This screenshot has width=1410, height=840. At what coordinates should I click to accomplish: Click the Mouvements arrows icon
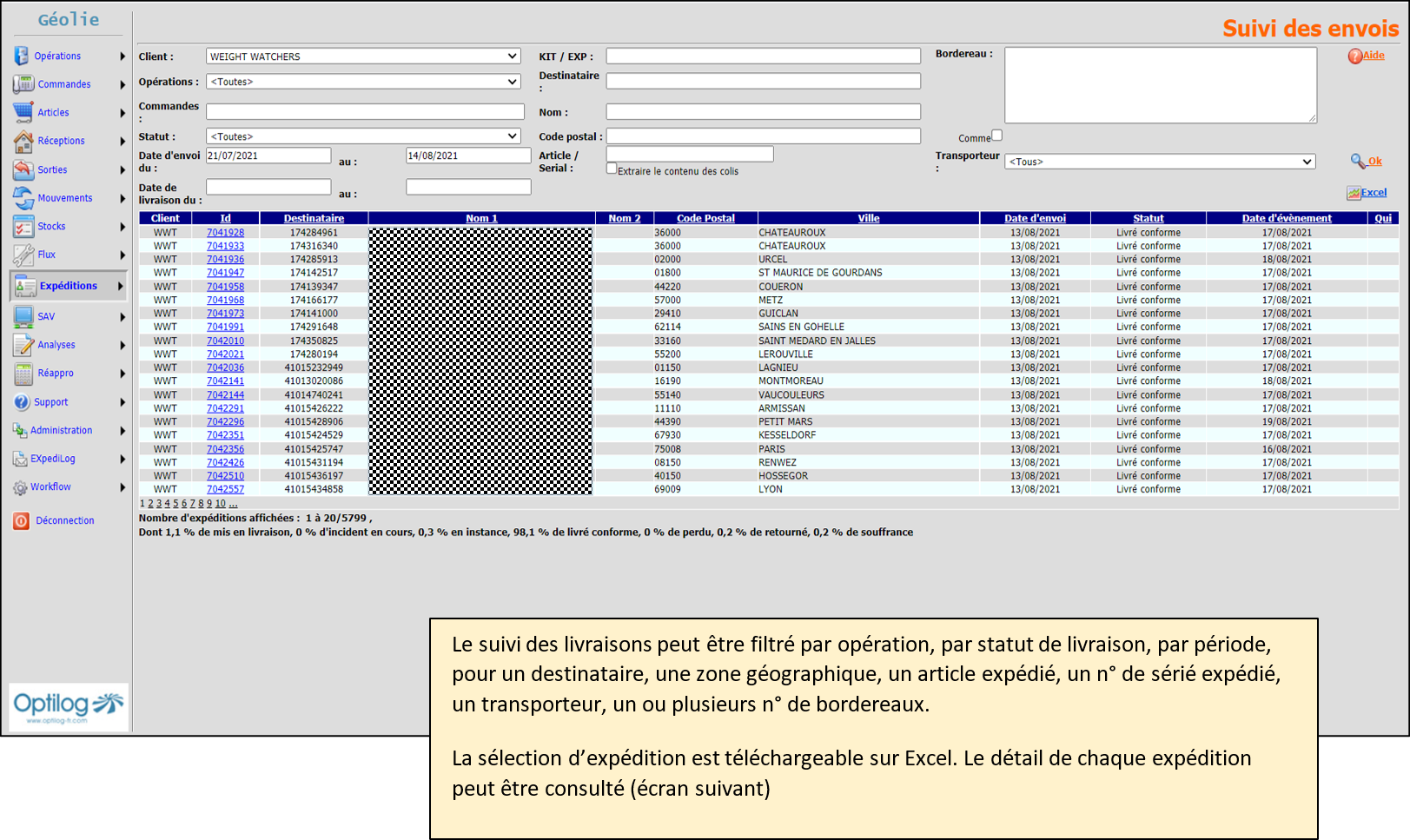(x=23, y=198)
